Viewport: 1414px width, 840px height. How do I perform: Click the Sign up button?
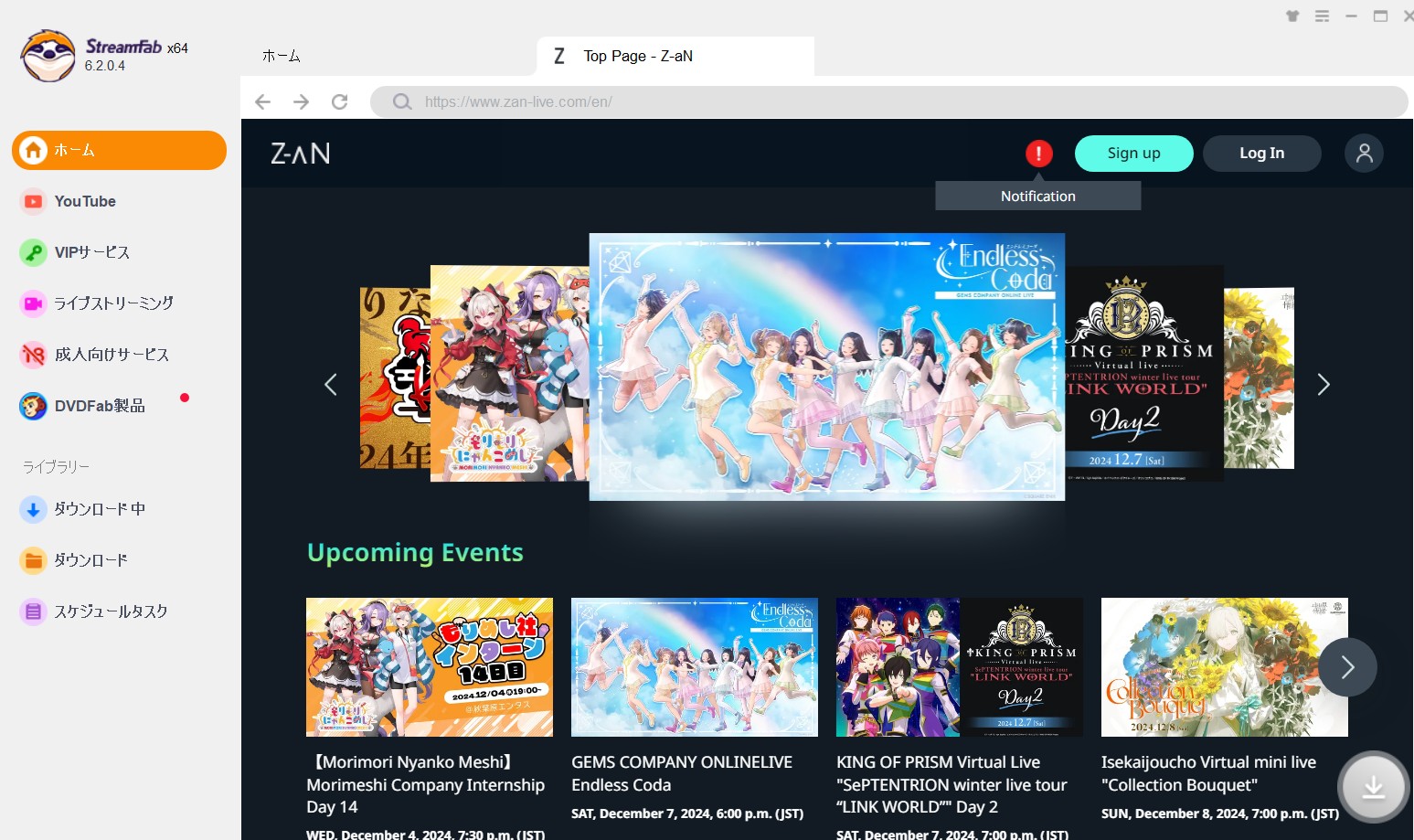pyautogui.click(x=1134, y=154)
